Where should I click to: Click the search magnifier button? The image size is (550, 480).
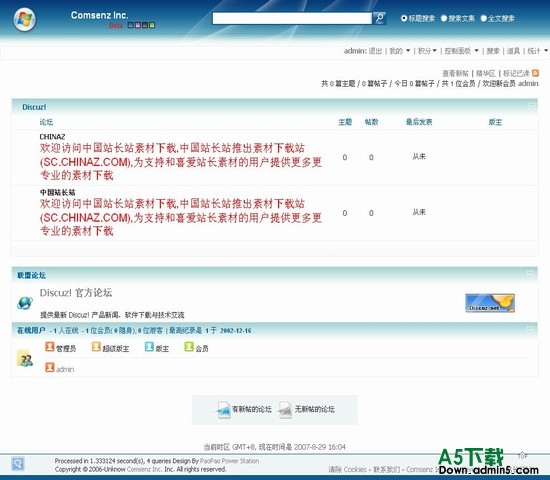pyautogui.click(x=379, y=18)
